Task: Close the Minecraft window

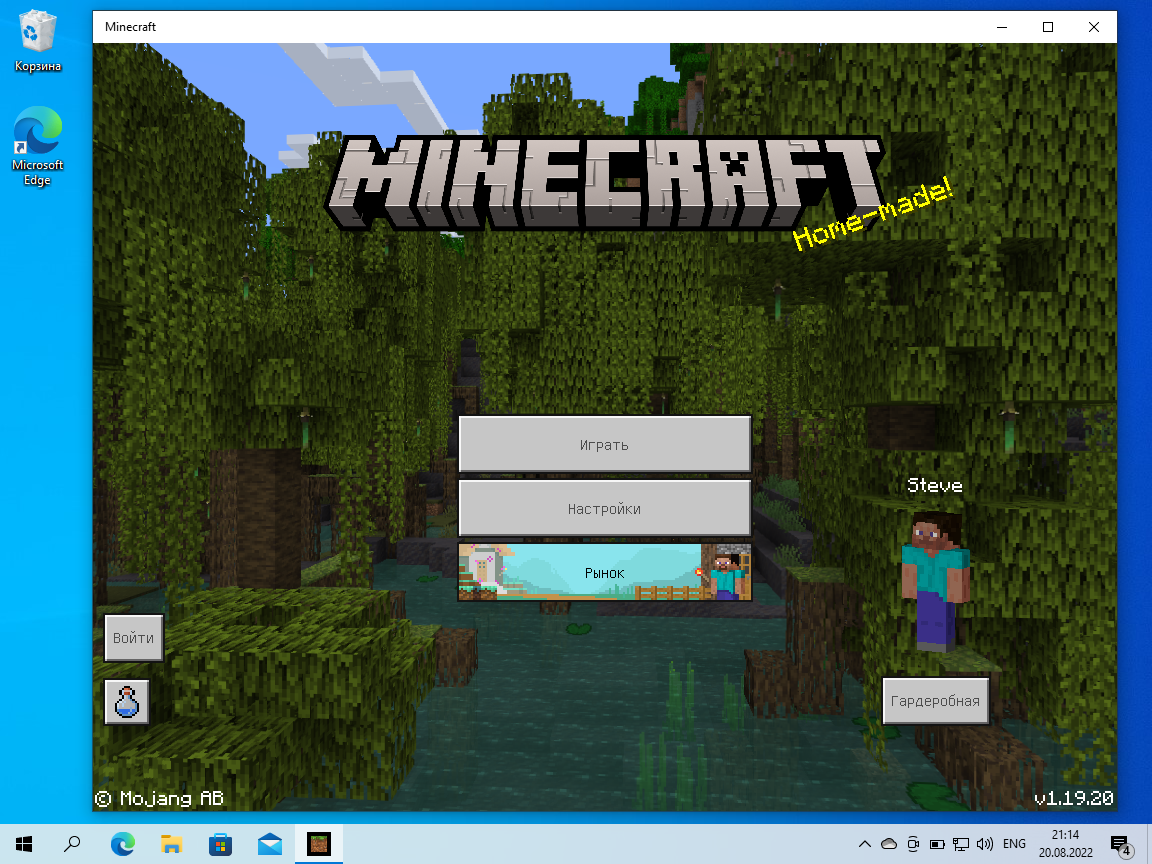Action: 1093,27
